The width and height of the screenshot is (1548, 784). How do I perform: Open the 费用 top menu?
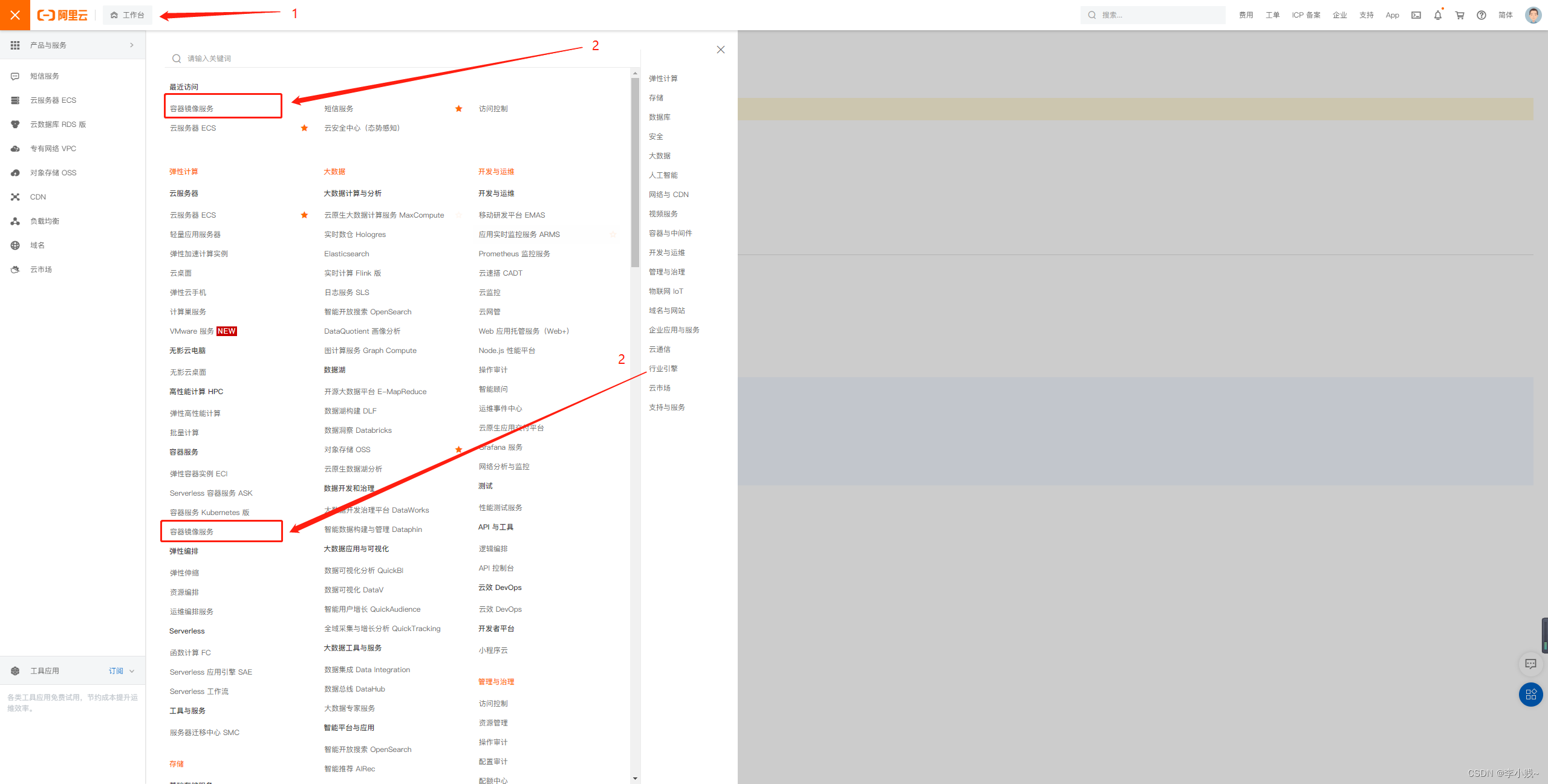coord(1246,15)
